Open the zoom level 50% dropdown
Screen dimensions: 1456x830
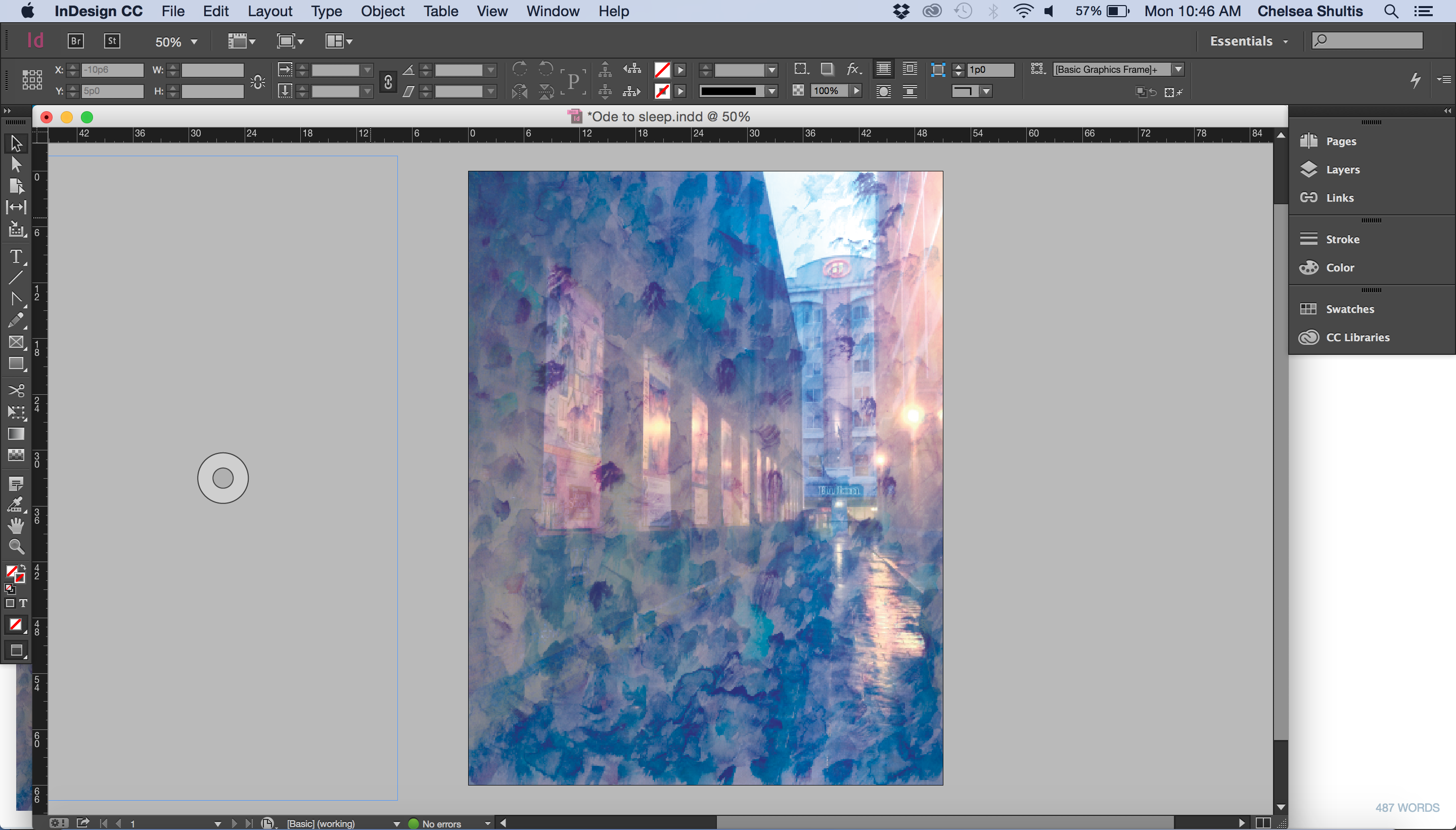tap(194, 41)
